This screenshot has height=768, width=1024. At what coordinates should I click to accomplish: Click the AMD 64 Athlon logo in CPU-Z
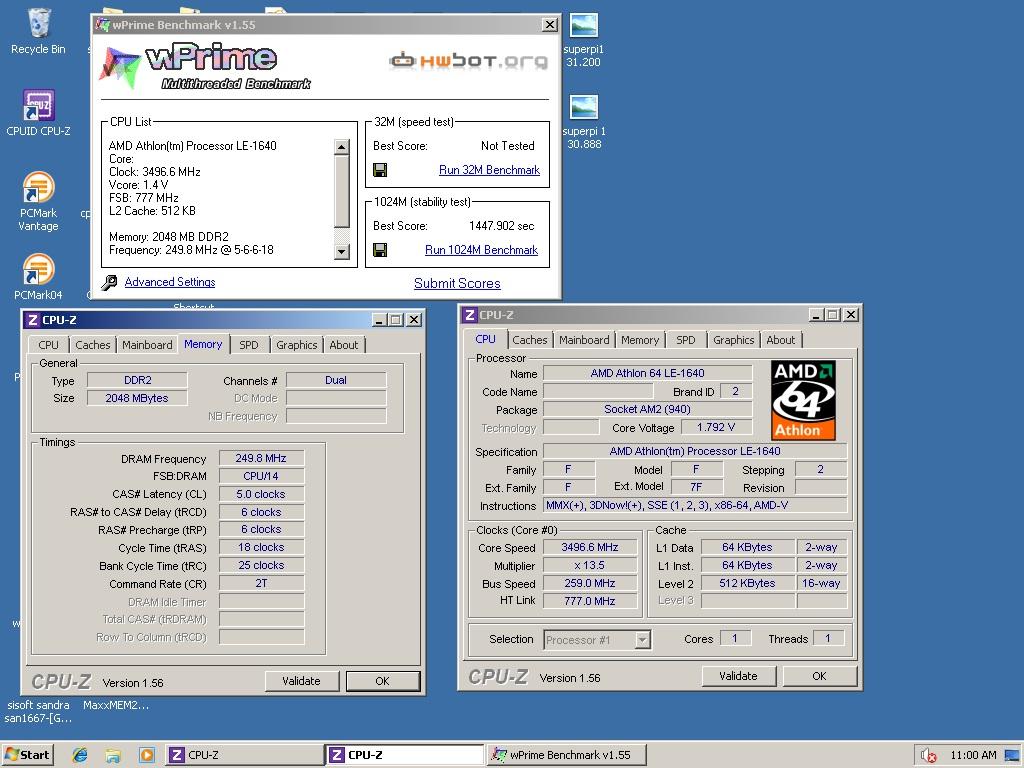click(x=803, y=400)
